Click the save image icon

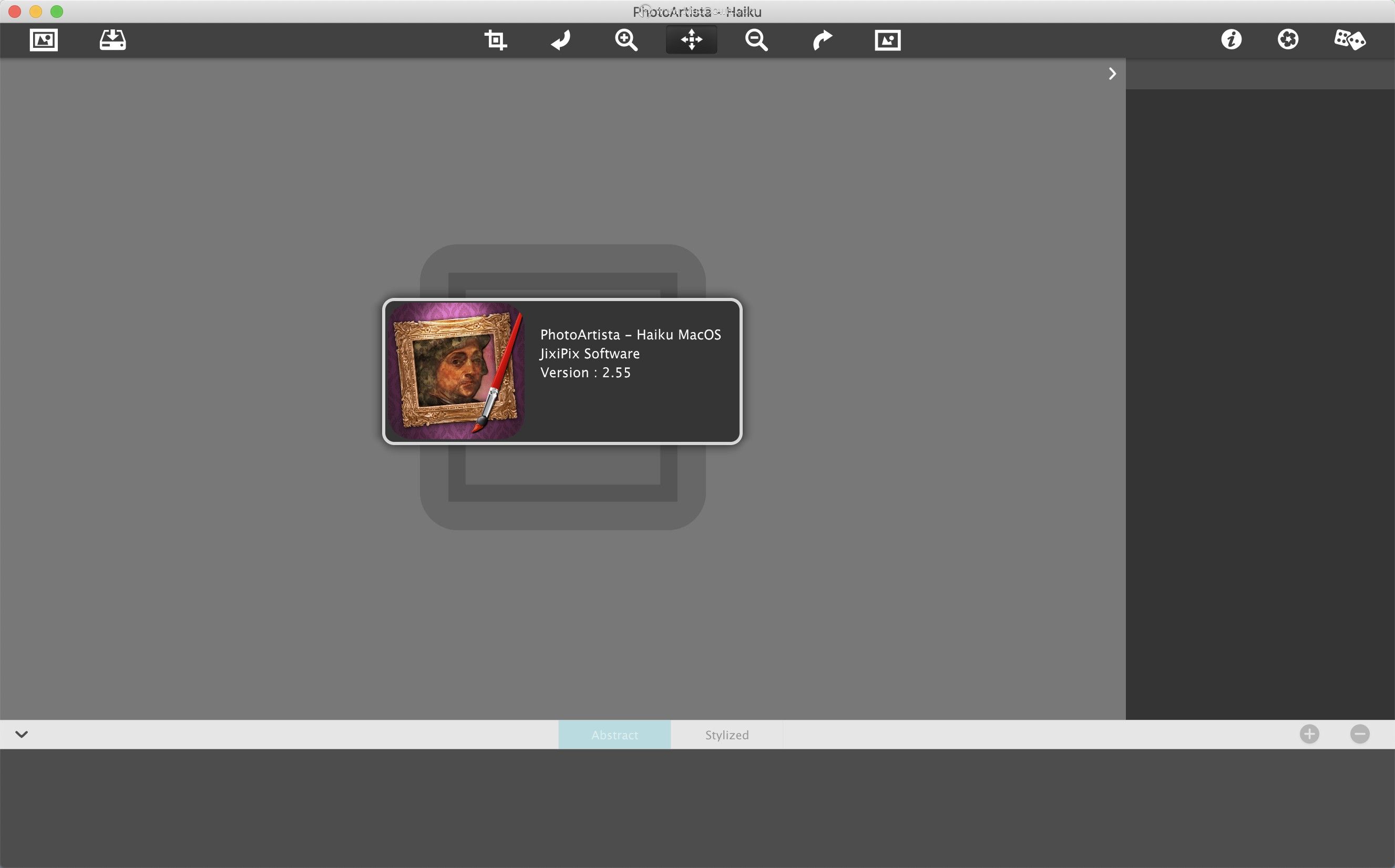tap(112, 40)
